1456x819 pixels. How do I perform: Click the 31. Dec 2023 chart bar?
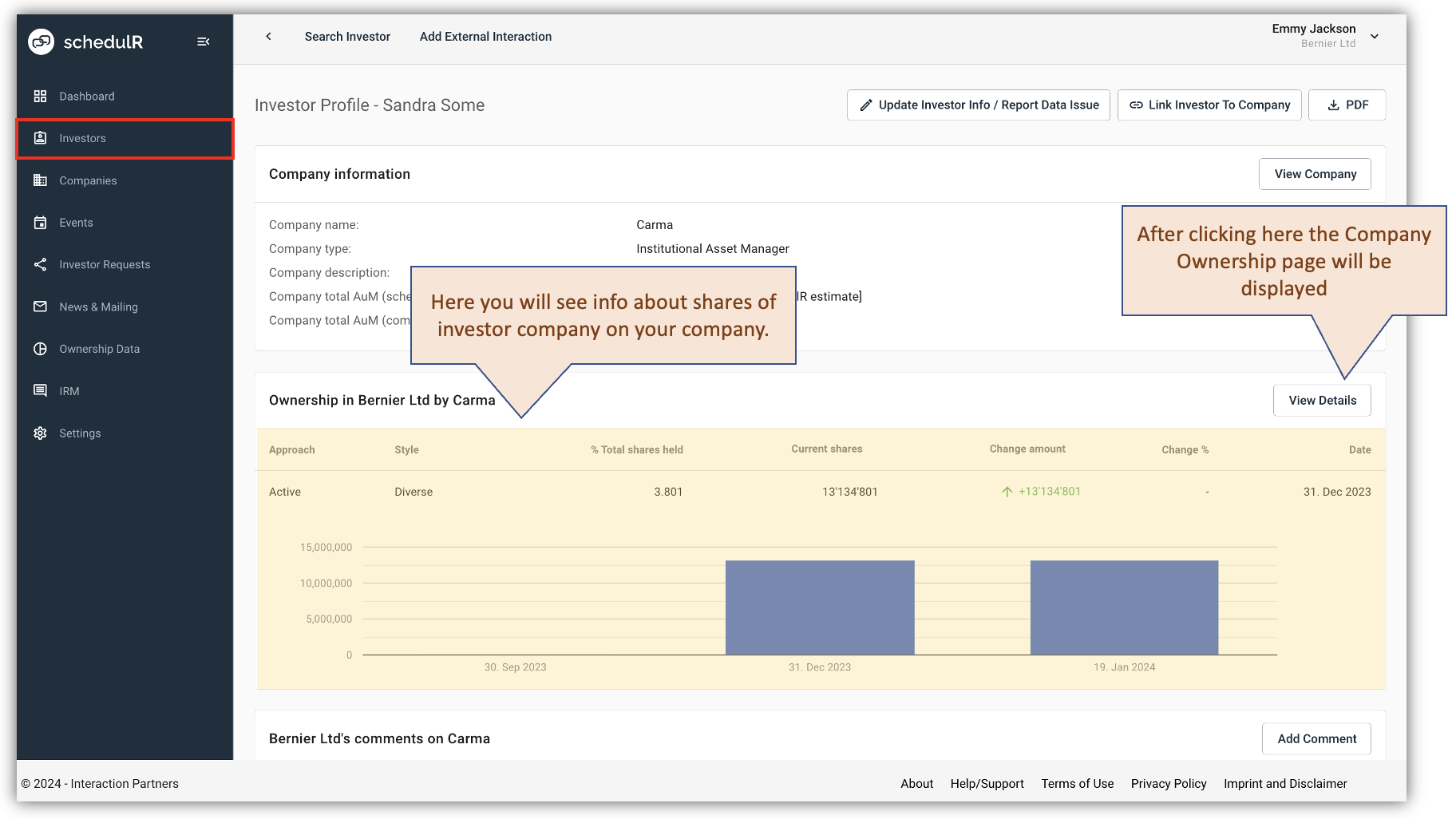(820, 607)
